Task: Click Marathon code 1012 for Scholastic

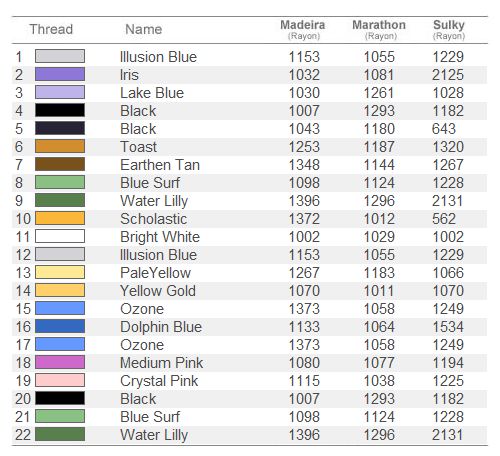Action: [x=379, y=219]
